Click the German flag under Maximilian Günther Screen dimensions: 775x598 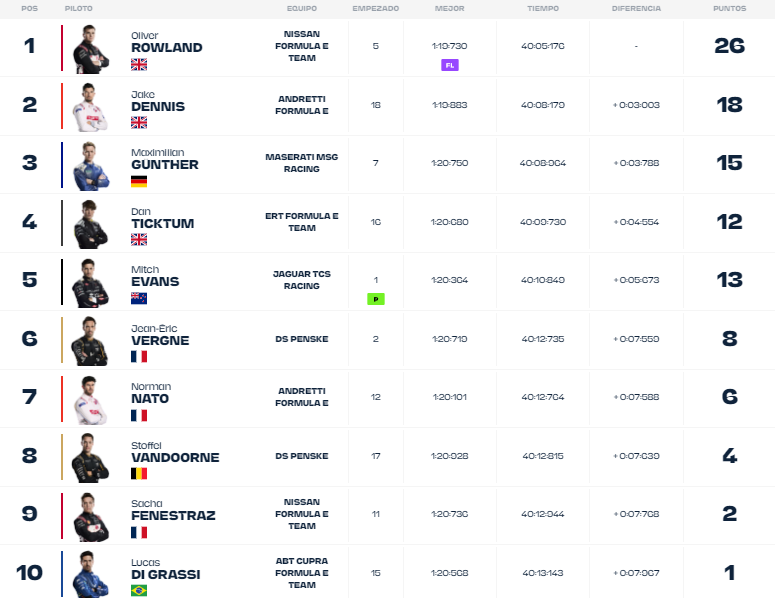[139, 181]
